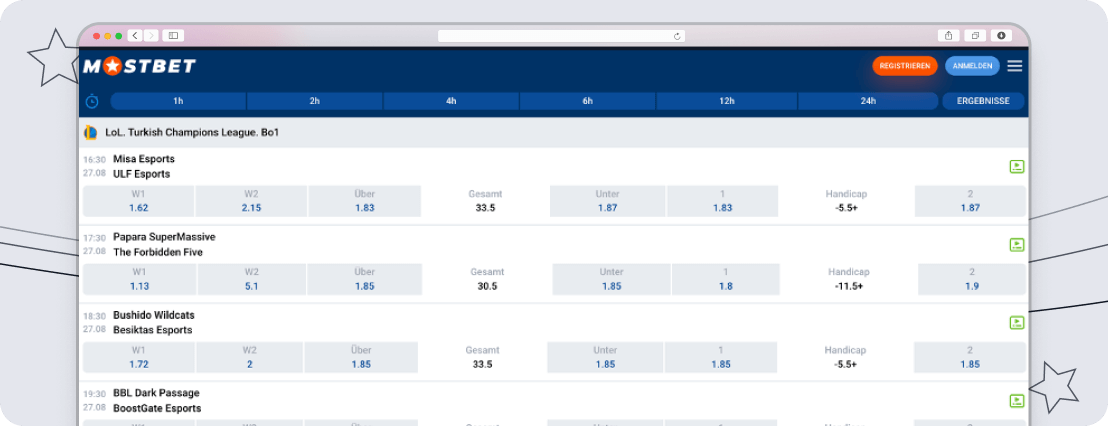
Task: Open the ULF Esports team name
Action: pyautogui.click(x=141, y=174)
